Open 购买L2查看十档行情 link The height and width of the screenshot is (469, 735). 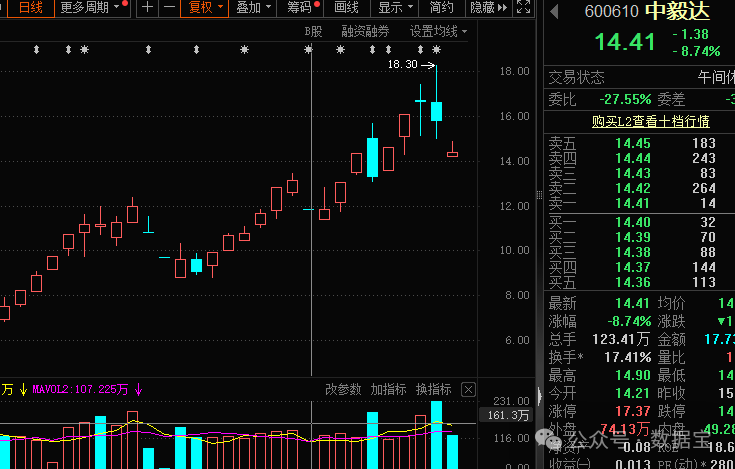(651, 121)
